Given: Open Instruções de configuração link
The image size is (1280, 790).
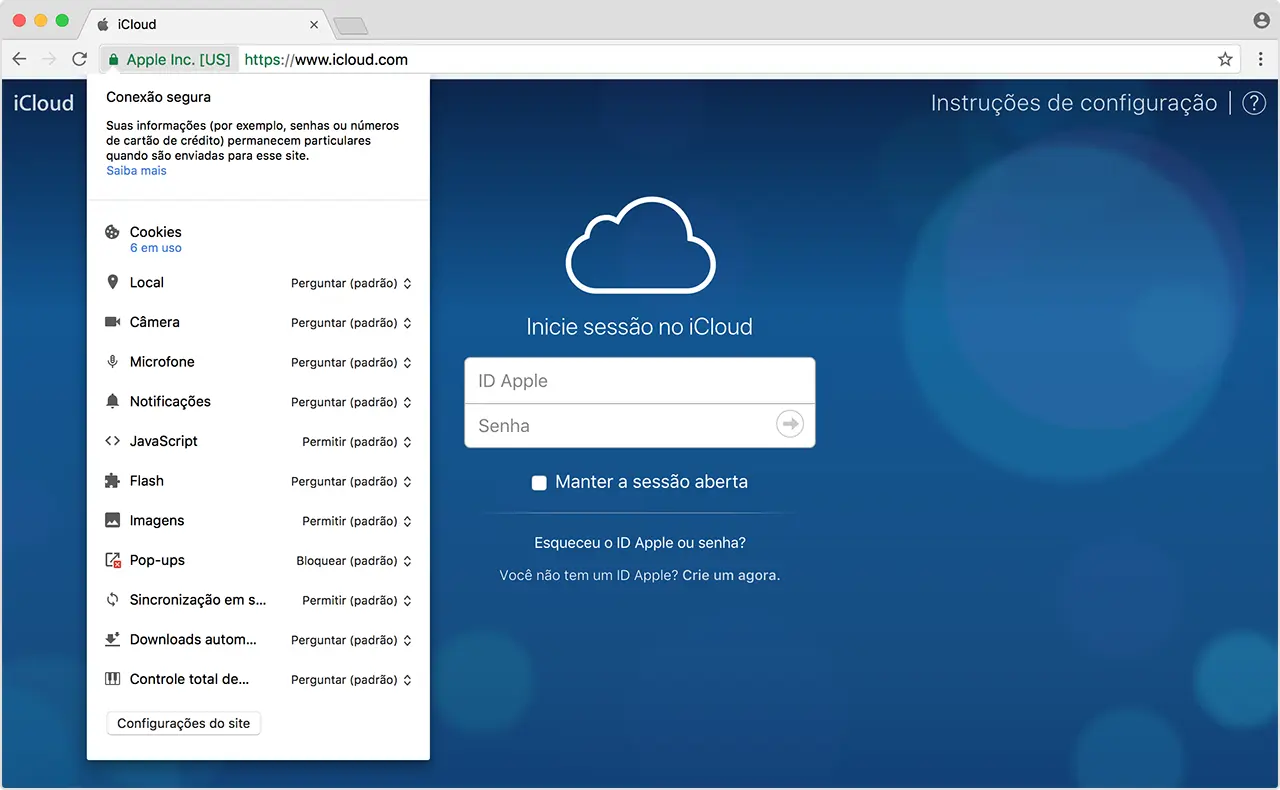Looking at the screenshot, I should [x=1074, y=103].
